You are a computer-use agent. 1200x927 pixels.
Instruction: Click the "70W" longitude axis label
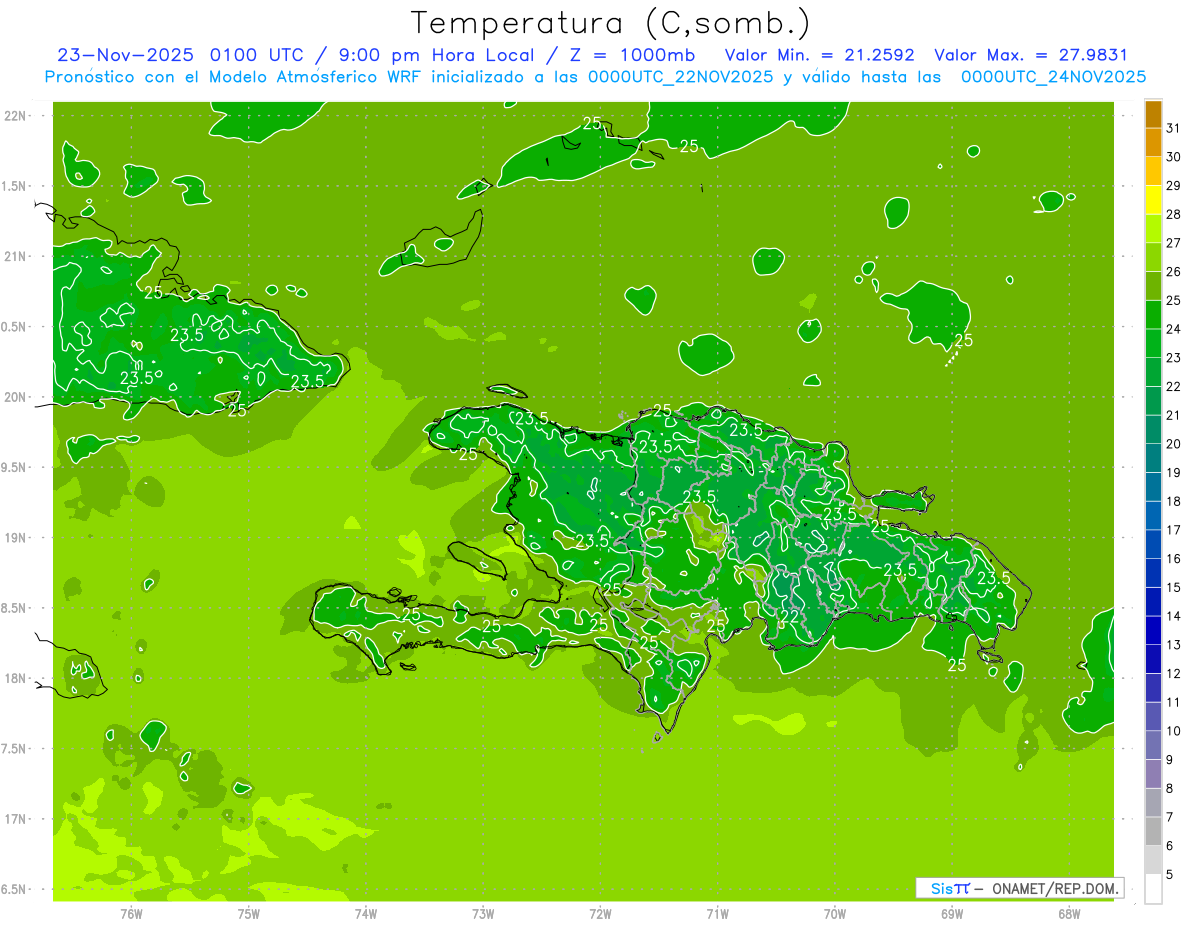pos(835,913)
